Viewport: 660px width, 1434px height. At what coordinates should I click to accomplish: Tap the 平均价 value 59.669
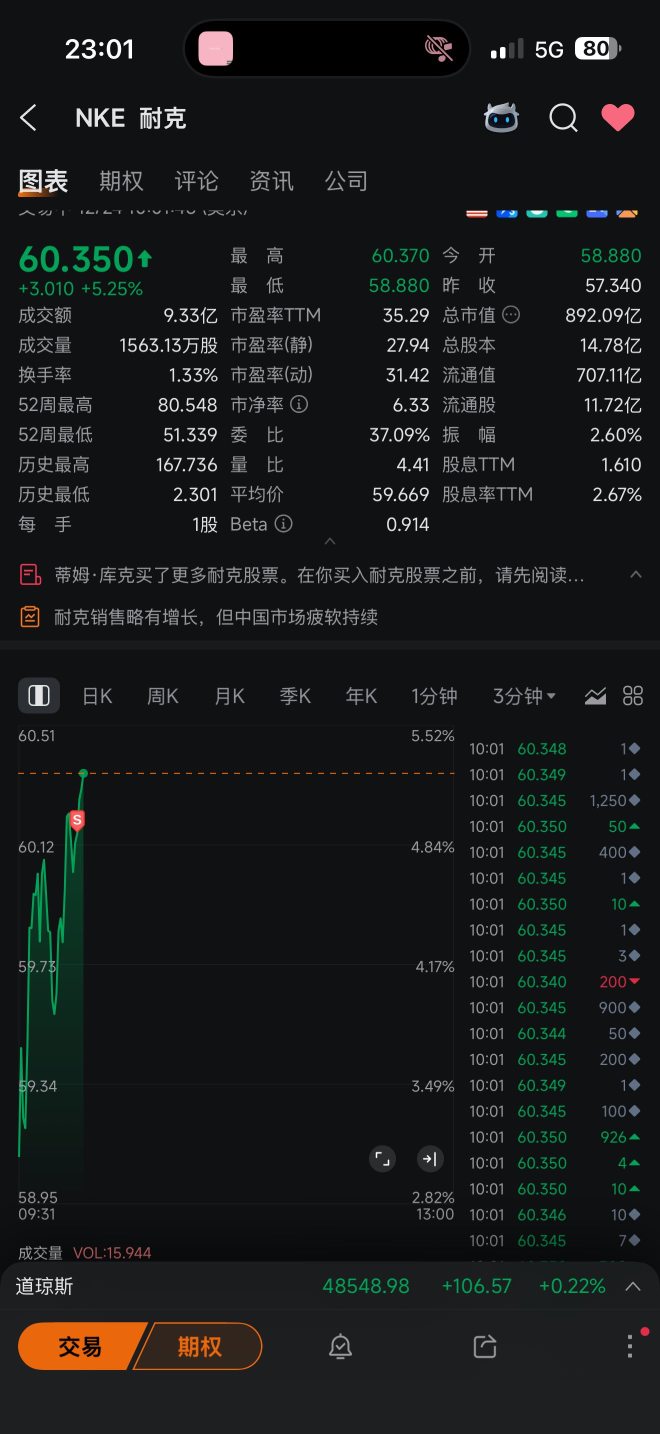(x=399, y=494)
